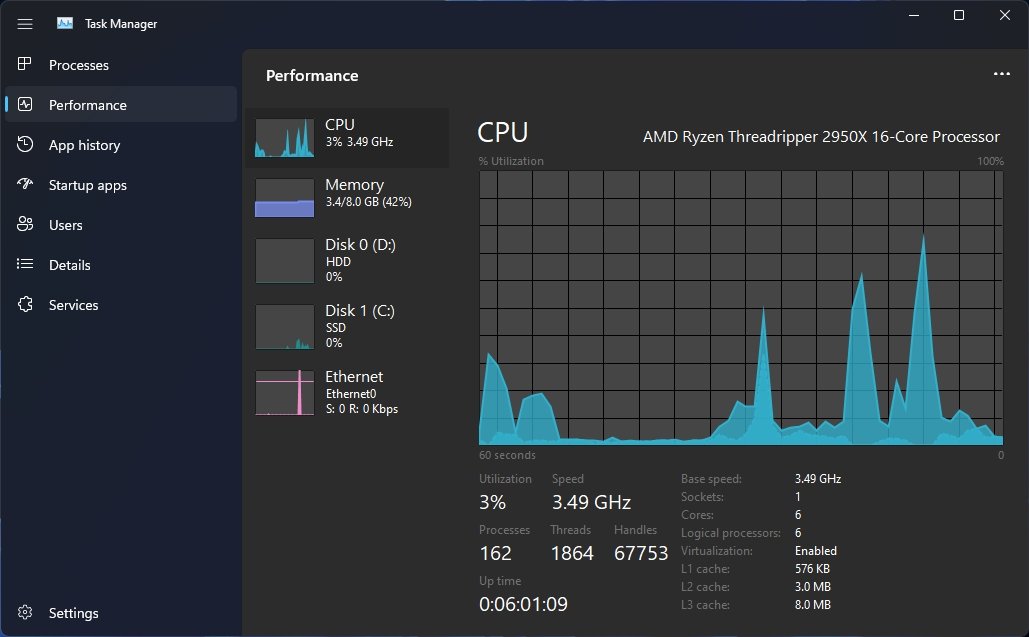
Task: Click the Task Manager title bar icon
Action: [65, 24]
